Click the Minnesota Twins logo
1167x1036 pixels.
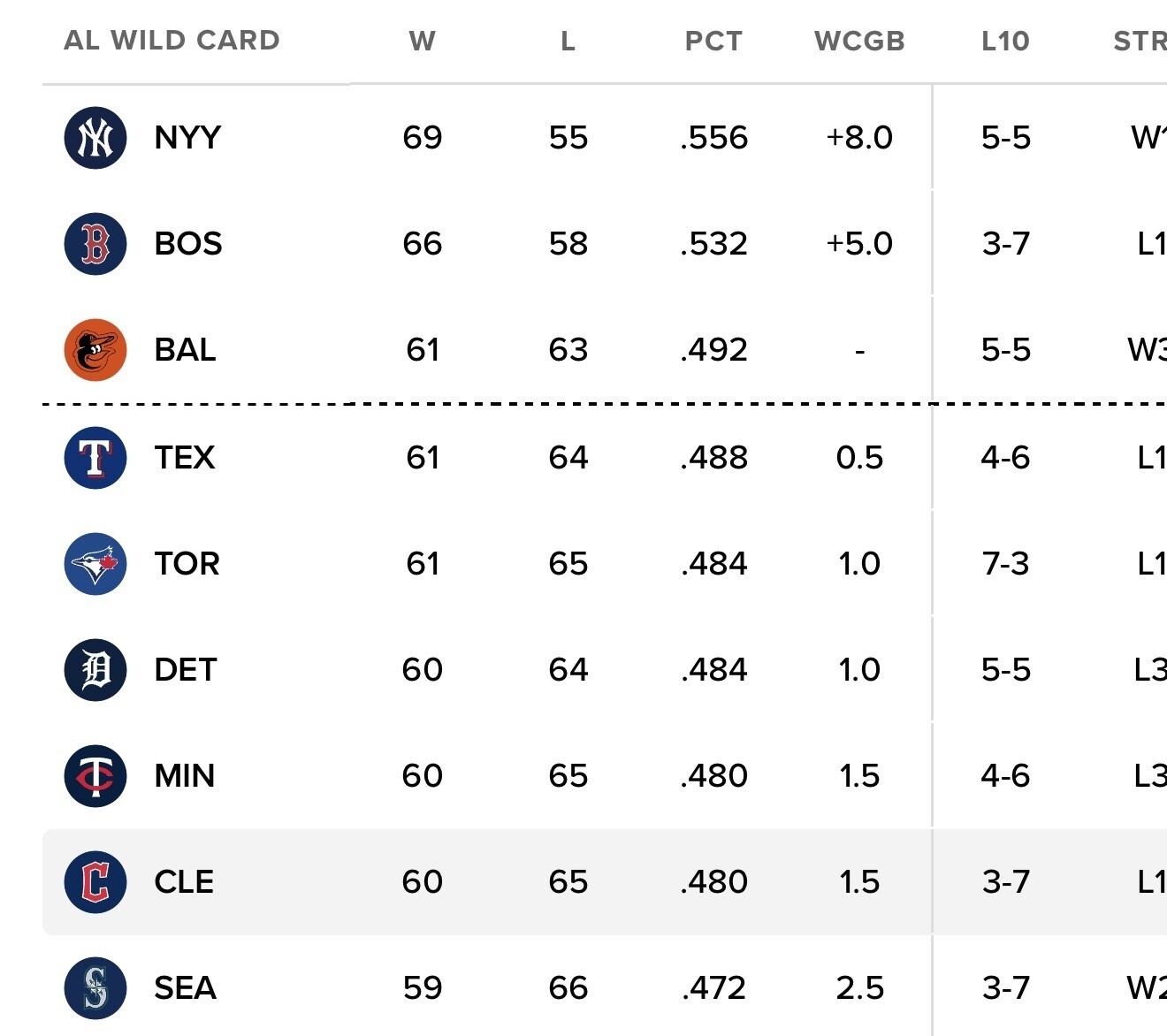(95, 776)
